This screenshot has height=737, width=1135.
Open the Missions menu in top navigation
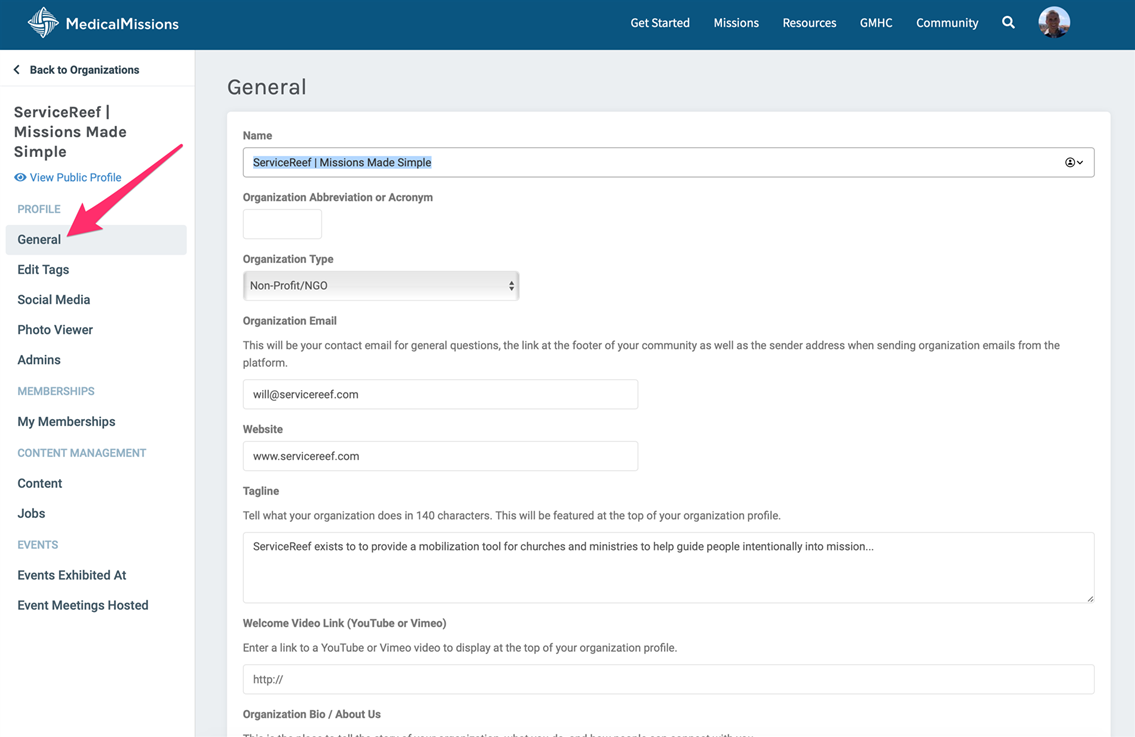click(736, 23)
